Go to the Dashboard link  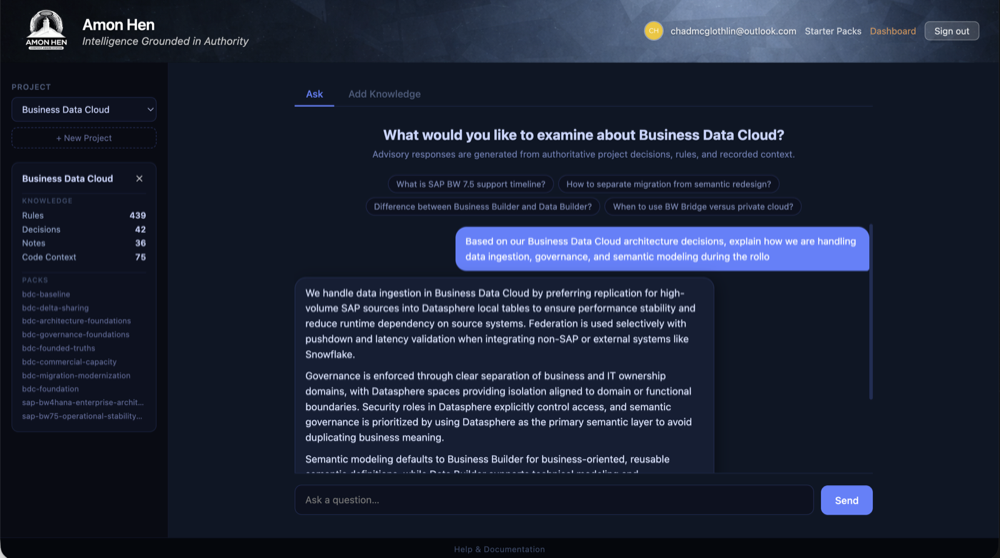[x=892, y=31]
